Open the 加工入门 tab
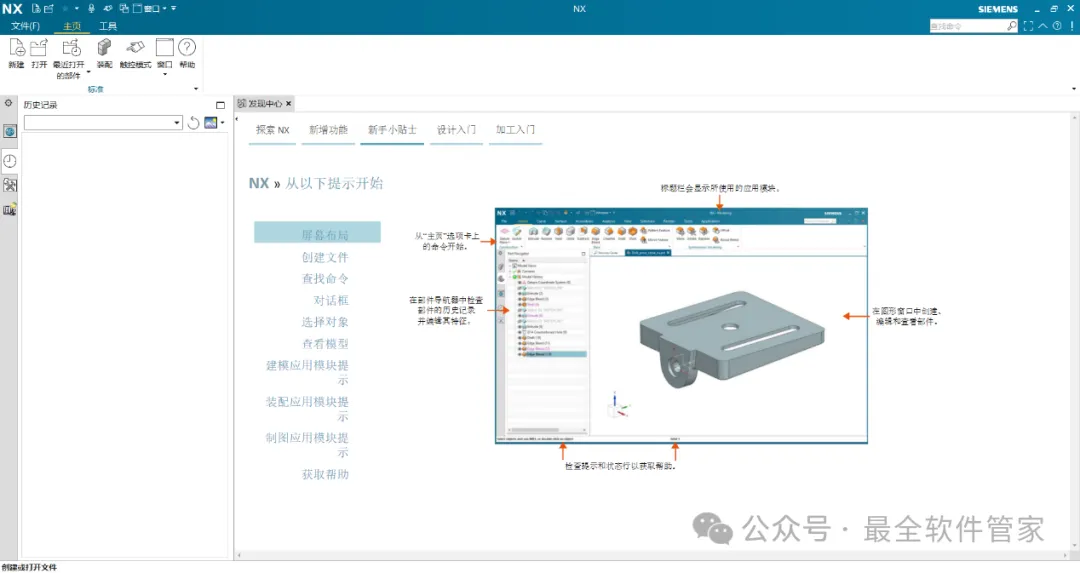The height and width of the screenshot is (573, 1080). coord(515,129)
